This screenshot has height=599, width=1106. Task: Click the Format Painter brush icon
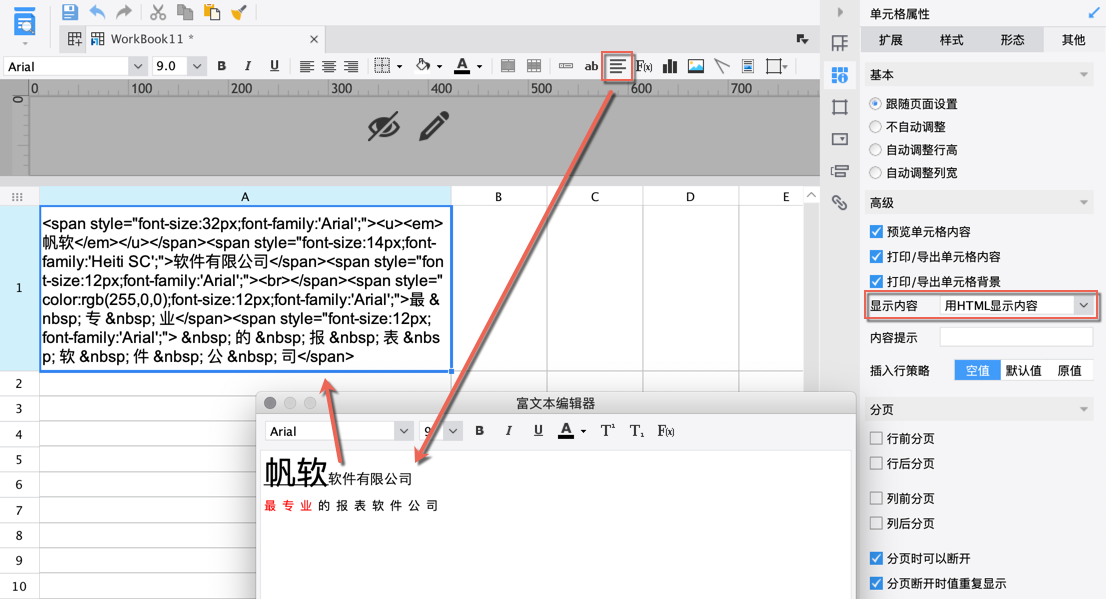239,12
